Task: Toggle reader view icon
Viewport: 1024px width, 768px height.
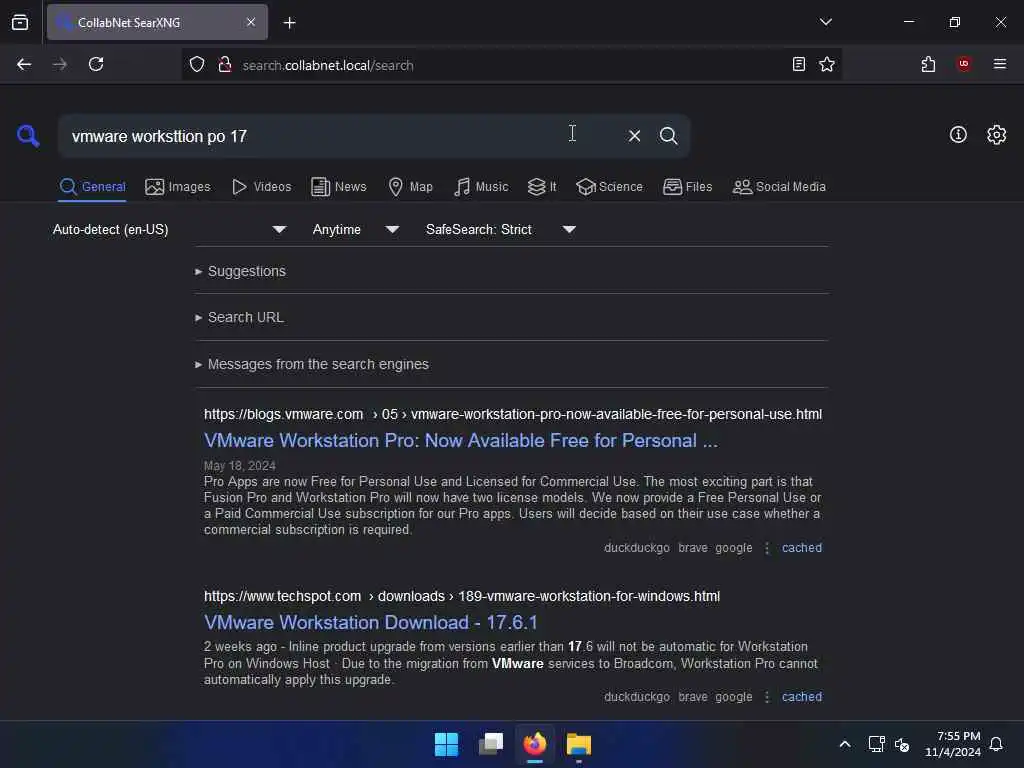Action: pos(799,64)
